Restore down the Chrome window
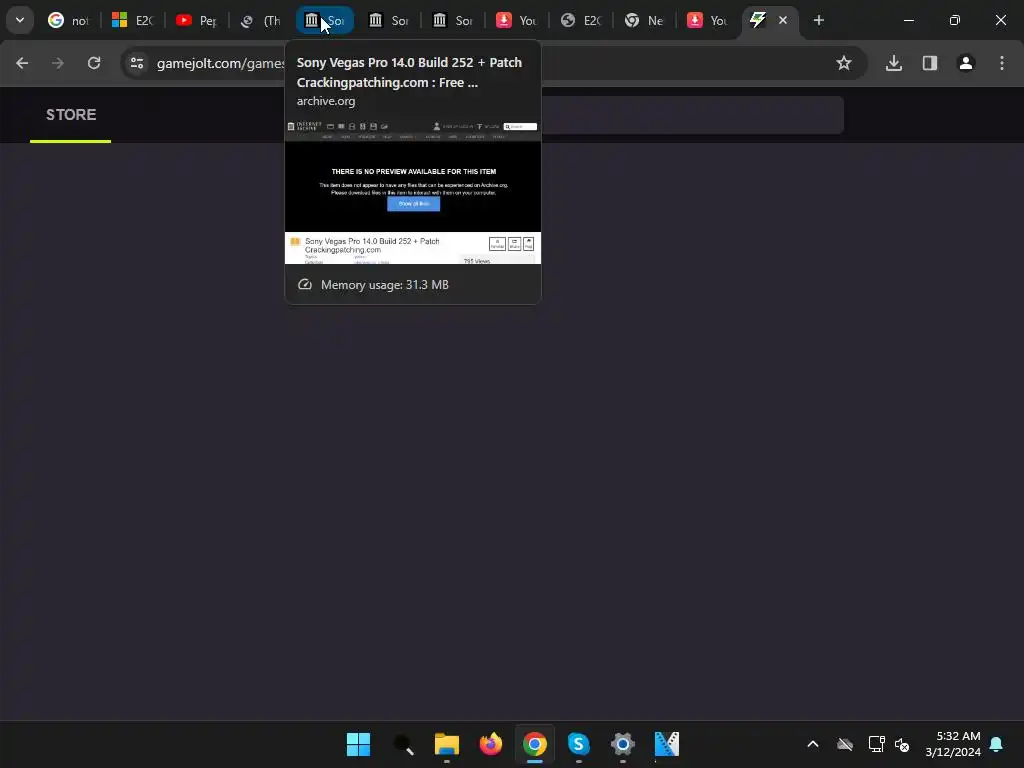1024x768 pixels. click(955, 20)
